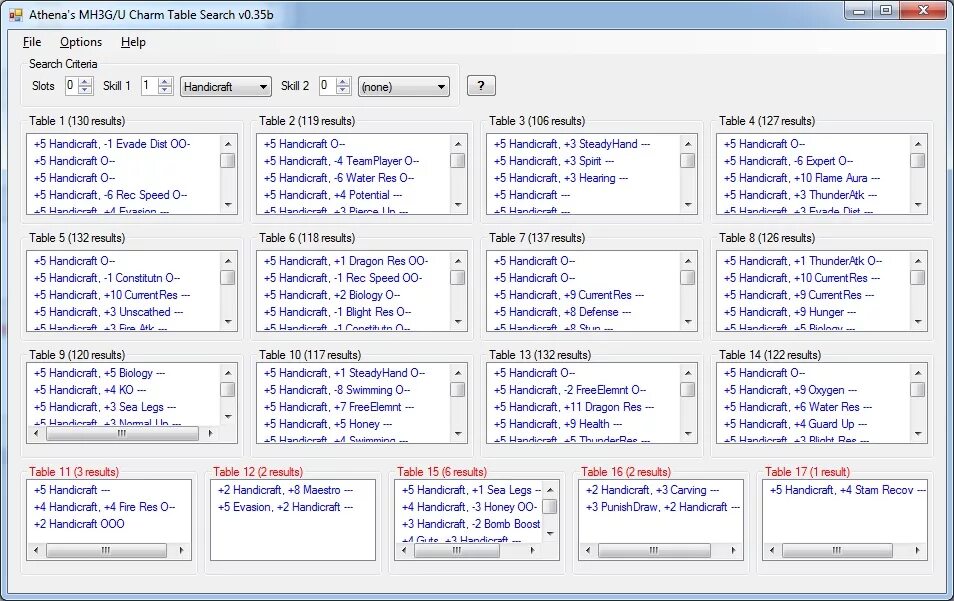954x601 pixels.
Task: Select '+5 Handicraft, +10 Flame Aura ---' in Table 4
Action: tap(801, 178)
